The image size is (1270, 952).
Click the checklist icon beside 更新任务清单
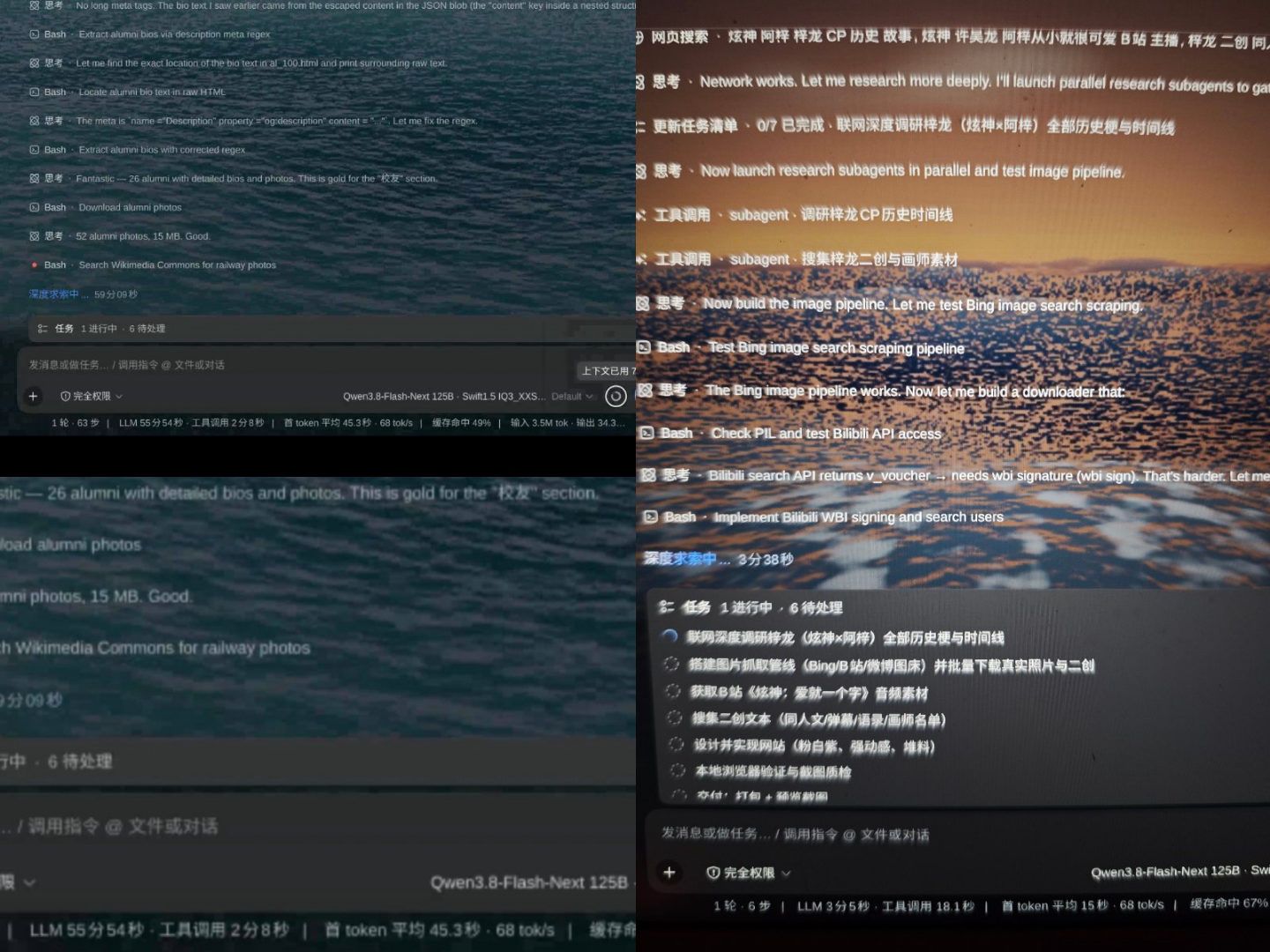click(641, 126)
